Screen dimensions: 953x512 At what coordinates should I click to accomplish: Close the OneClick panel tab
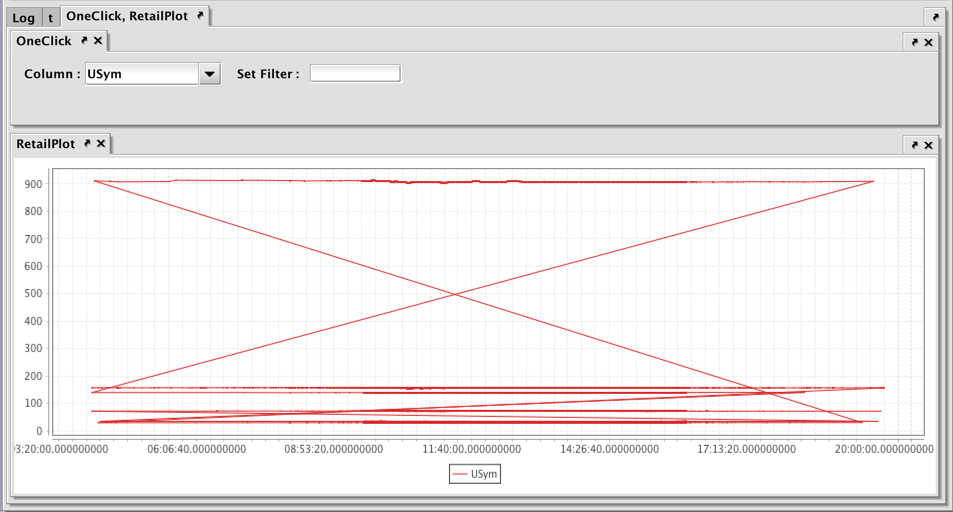coord(98,41)
